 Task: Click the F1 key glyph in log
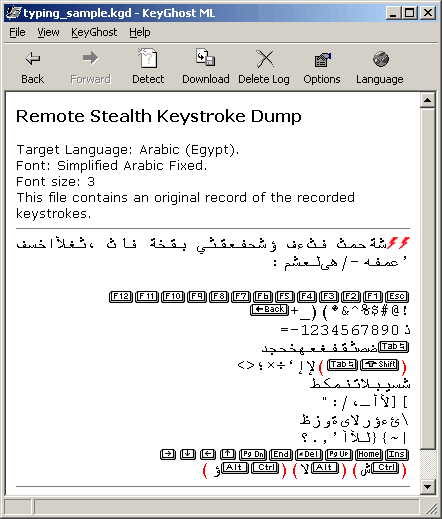click(x=373, y=296)
